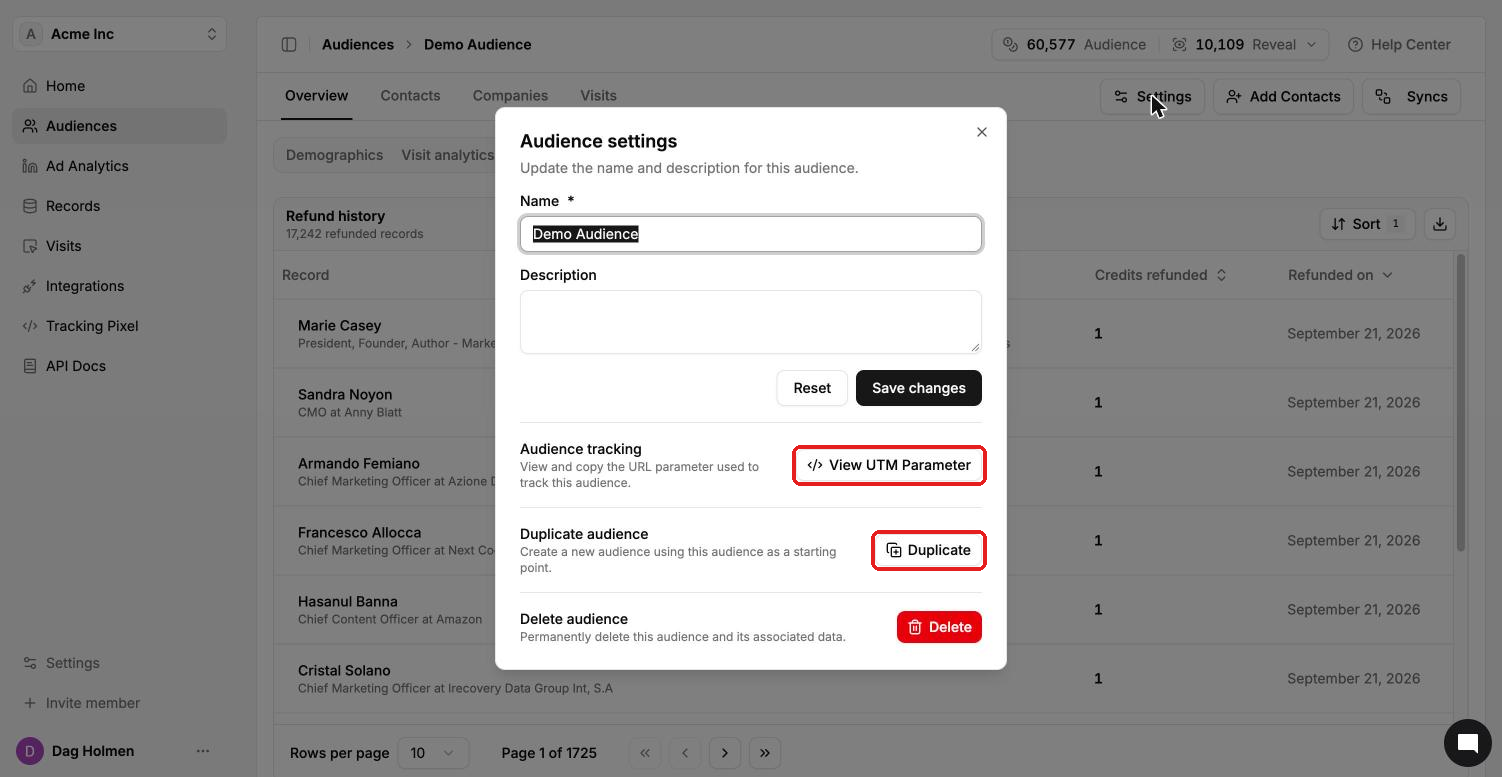Click the download export icon
Viewport: 1502px width, 777px height.
(x=1440, y=224)
